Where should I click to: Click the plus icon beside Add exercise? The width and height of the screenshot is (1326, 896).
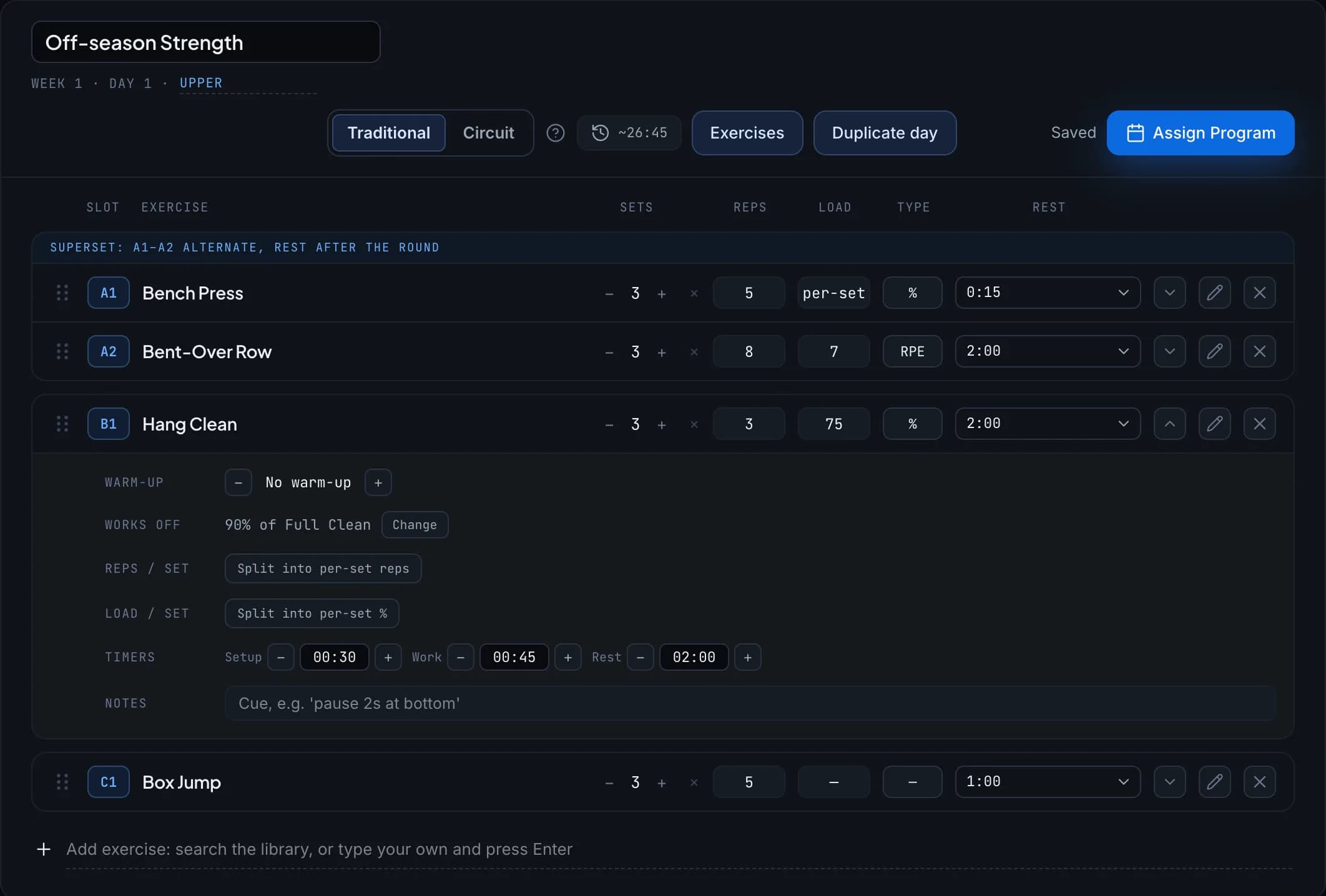[44, 849]
